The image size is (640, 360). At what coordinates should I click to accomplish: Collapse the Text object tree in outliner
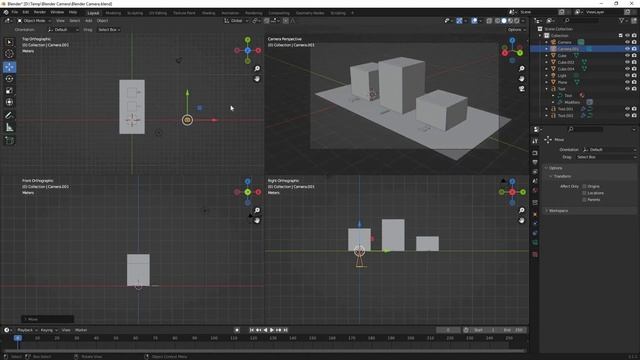pos(547,89)
